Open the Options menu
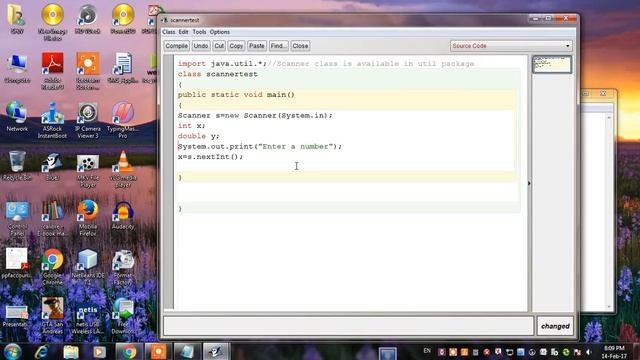 (x=220, y=32)
